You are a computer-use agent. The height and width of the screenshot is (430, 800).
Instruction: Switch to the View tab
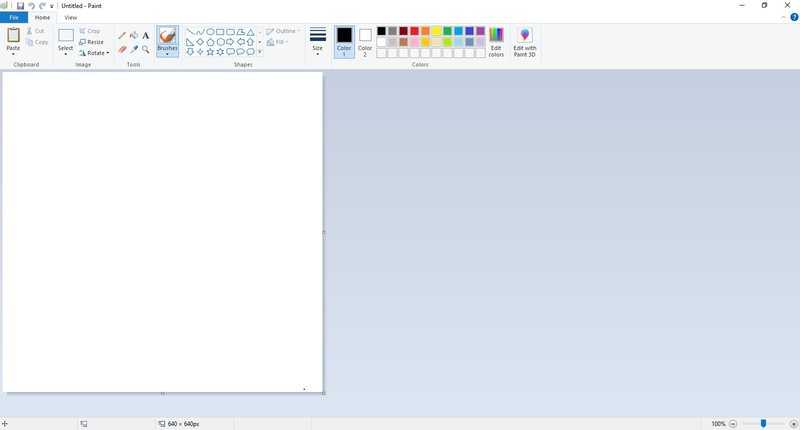70,17
